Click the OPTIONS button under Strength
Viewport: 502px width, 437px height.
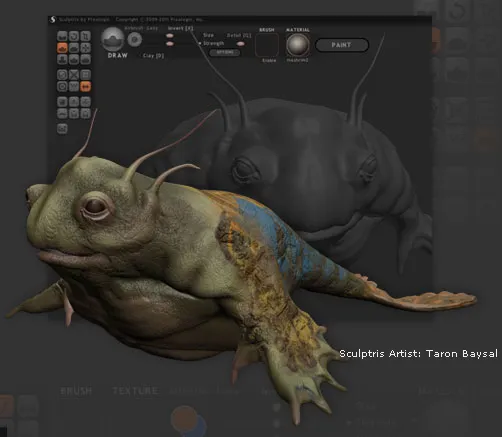225,52
